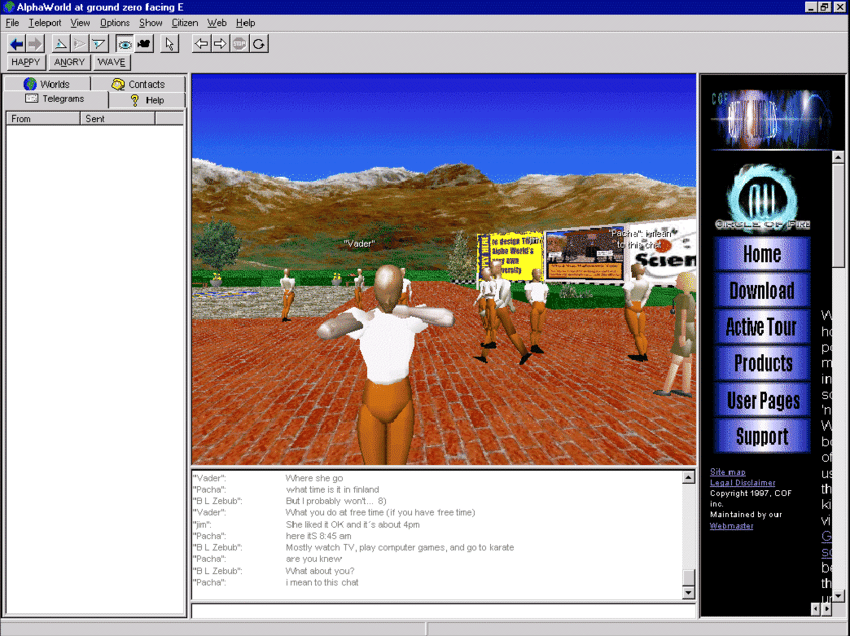This screenshot has height=636, width=850.
Task: Open the Options menu
Action: (115, 23)
